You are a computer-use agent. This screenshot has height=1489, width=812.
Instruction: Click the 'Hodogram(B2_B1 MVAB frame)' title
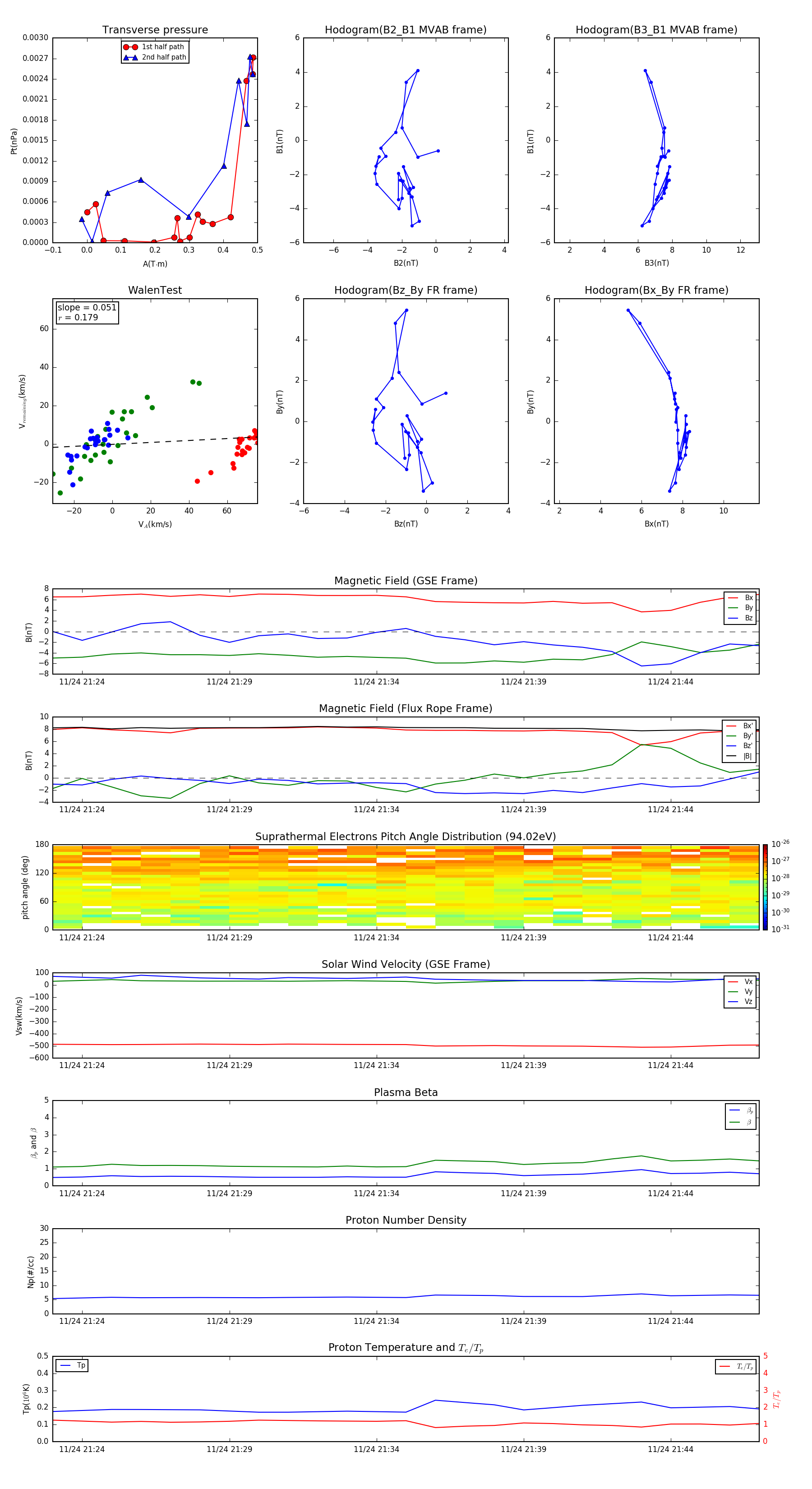point(406,30)
